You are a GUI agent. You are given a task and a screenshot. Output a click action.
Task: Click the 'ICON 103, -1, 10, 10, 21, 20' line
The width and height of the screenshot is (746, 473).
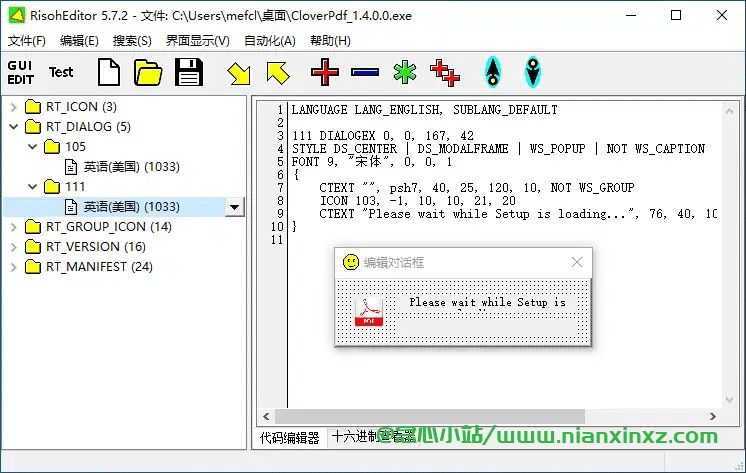tap(417, 201)
